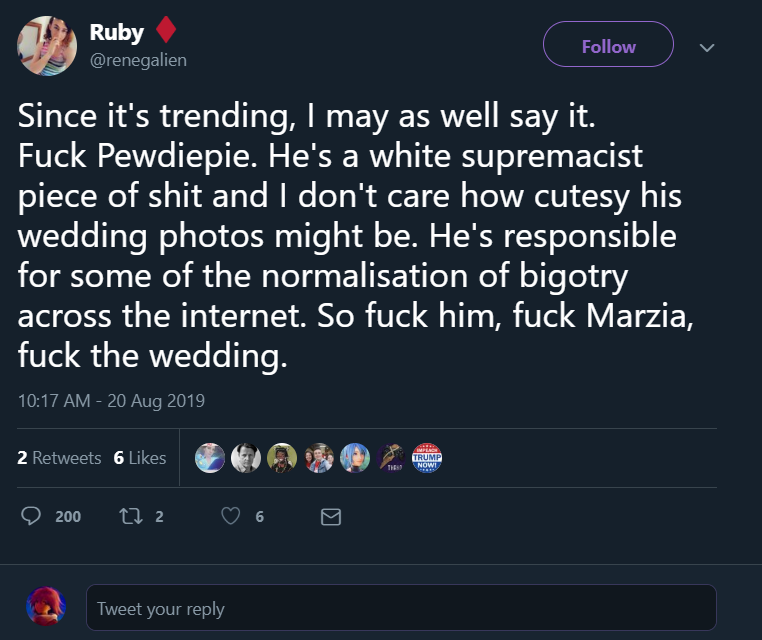Screen dimensions: 762x640
Task: Open the black-and-white man liker avatar
Action: click(x=245, y=458)
